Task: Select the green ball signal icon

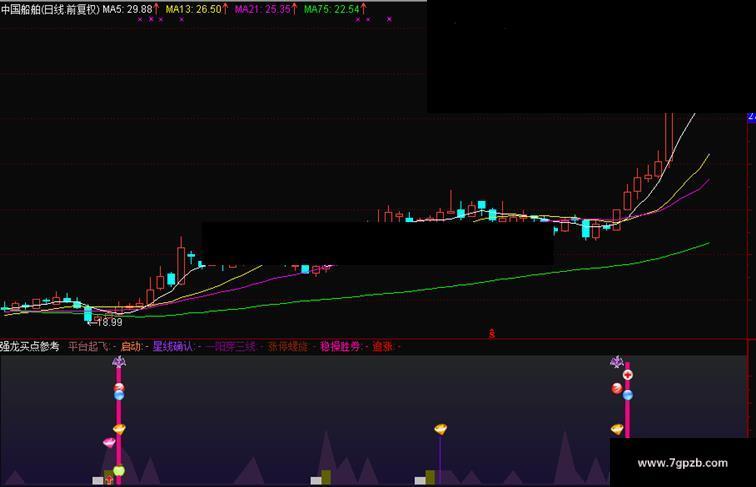Action: [x=119, y=470]
